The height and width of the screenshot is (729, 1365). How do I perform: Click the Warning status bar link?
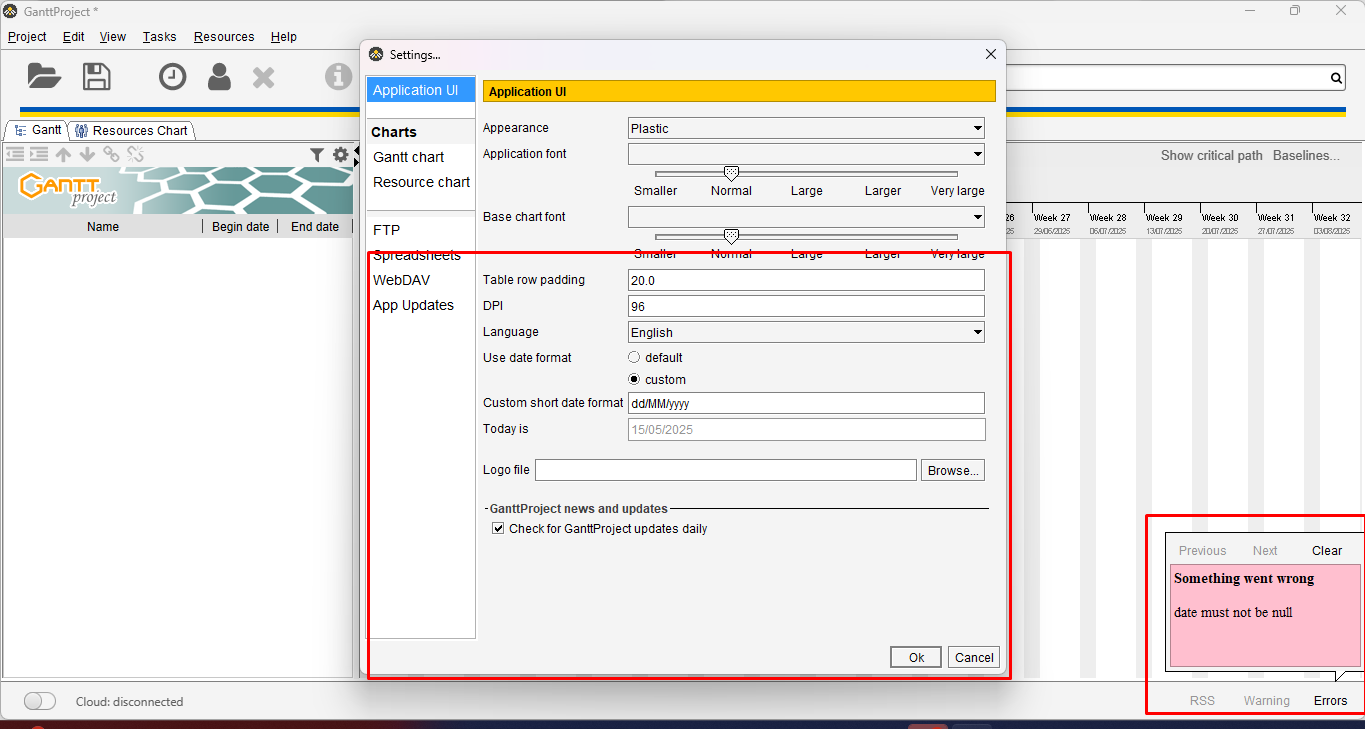point(1266,701)
